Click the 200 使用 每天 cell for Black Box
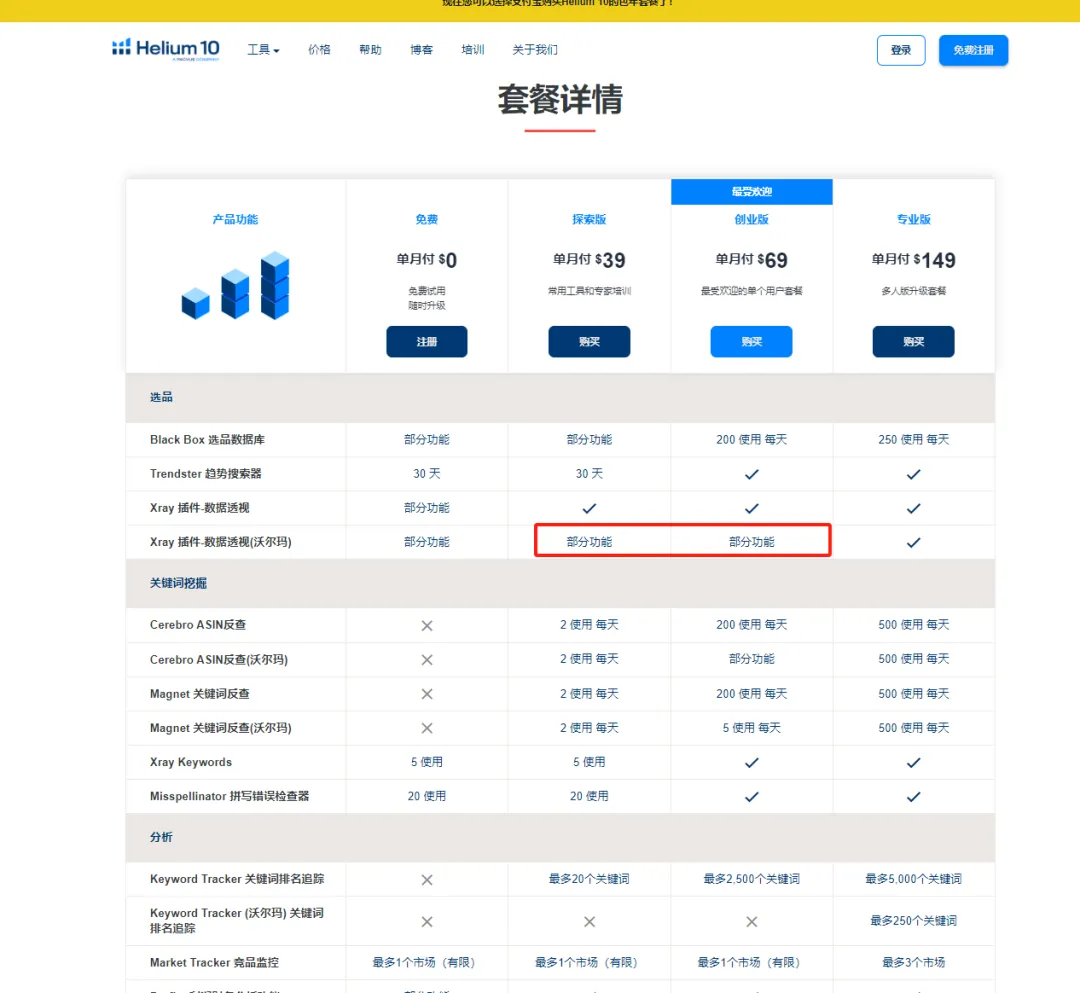Screen dimensions: 1080x993 point(751,439)
